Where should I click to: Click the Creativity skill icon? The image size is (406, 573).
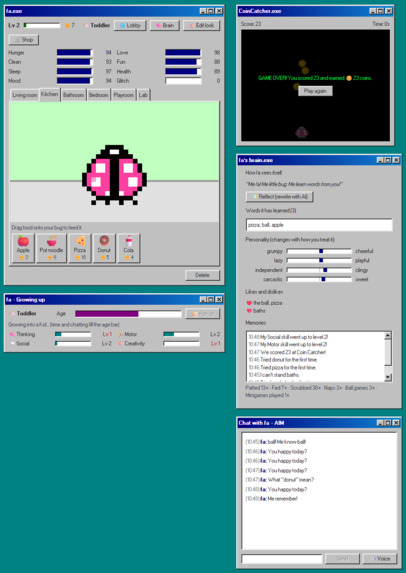121,344
